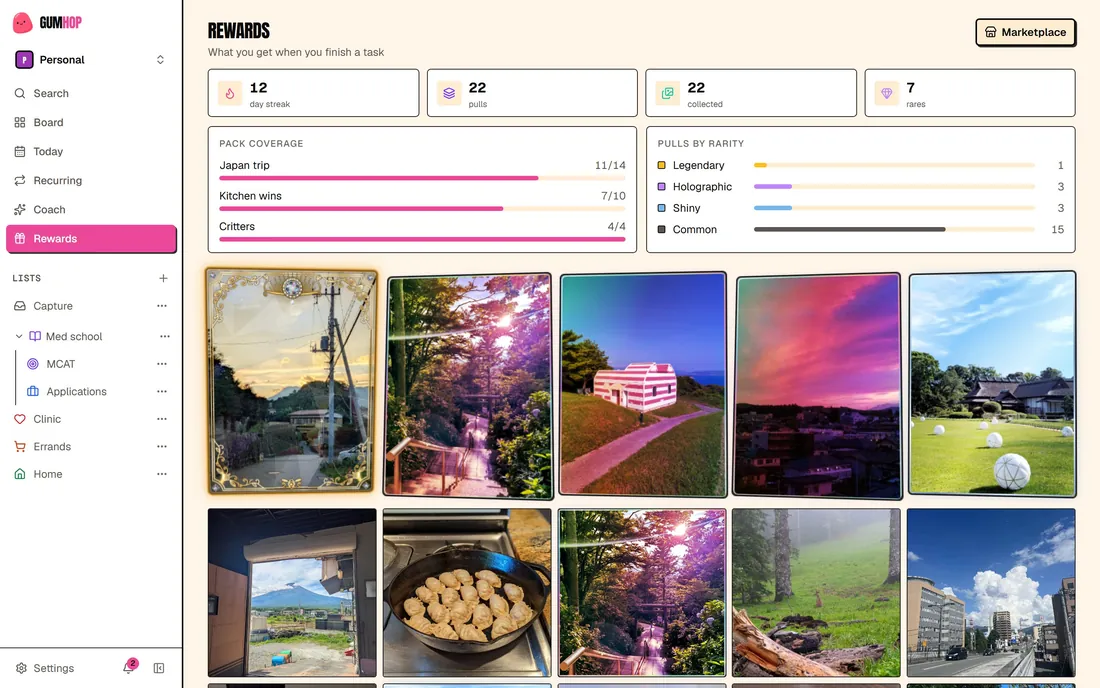Image resolution: width=1100 pixels, height=688 pixels.
Task: Open the pink striped house card
Action: [x=643, y=385]
